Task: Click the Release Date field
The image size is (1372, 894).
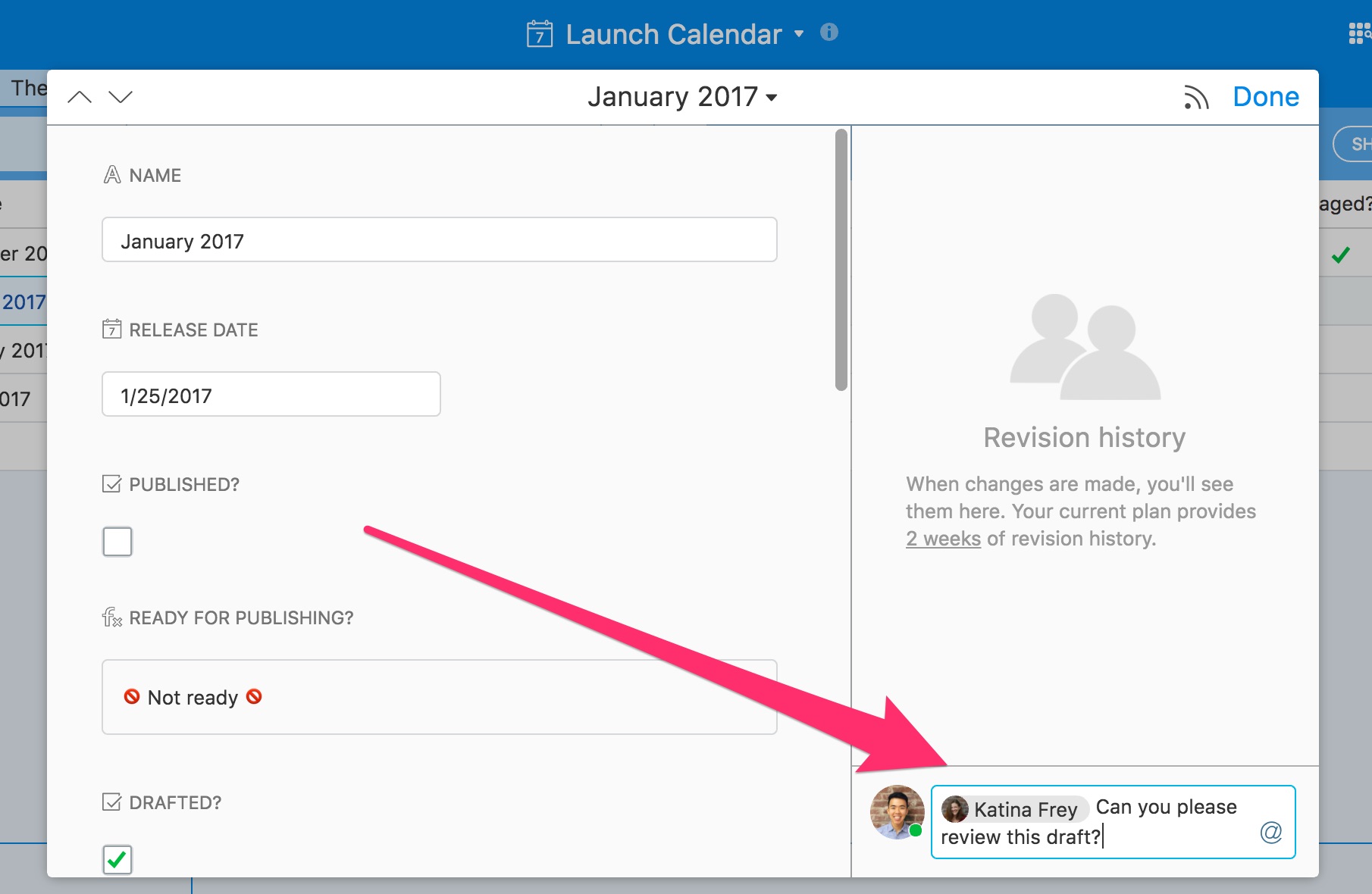Action: (271, 394)
